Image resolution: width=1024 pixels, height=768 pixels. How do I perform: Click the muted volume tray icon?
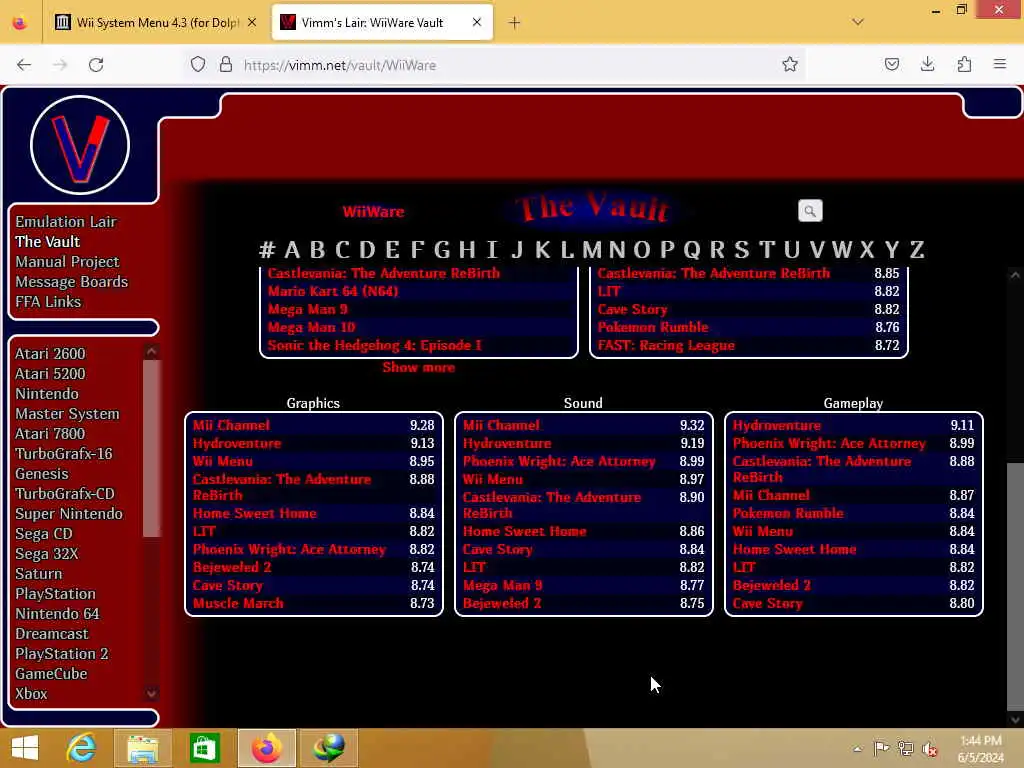pos(929,749)
